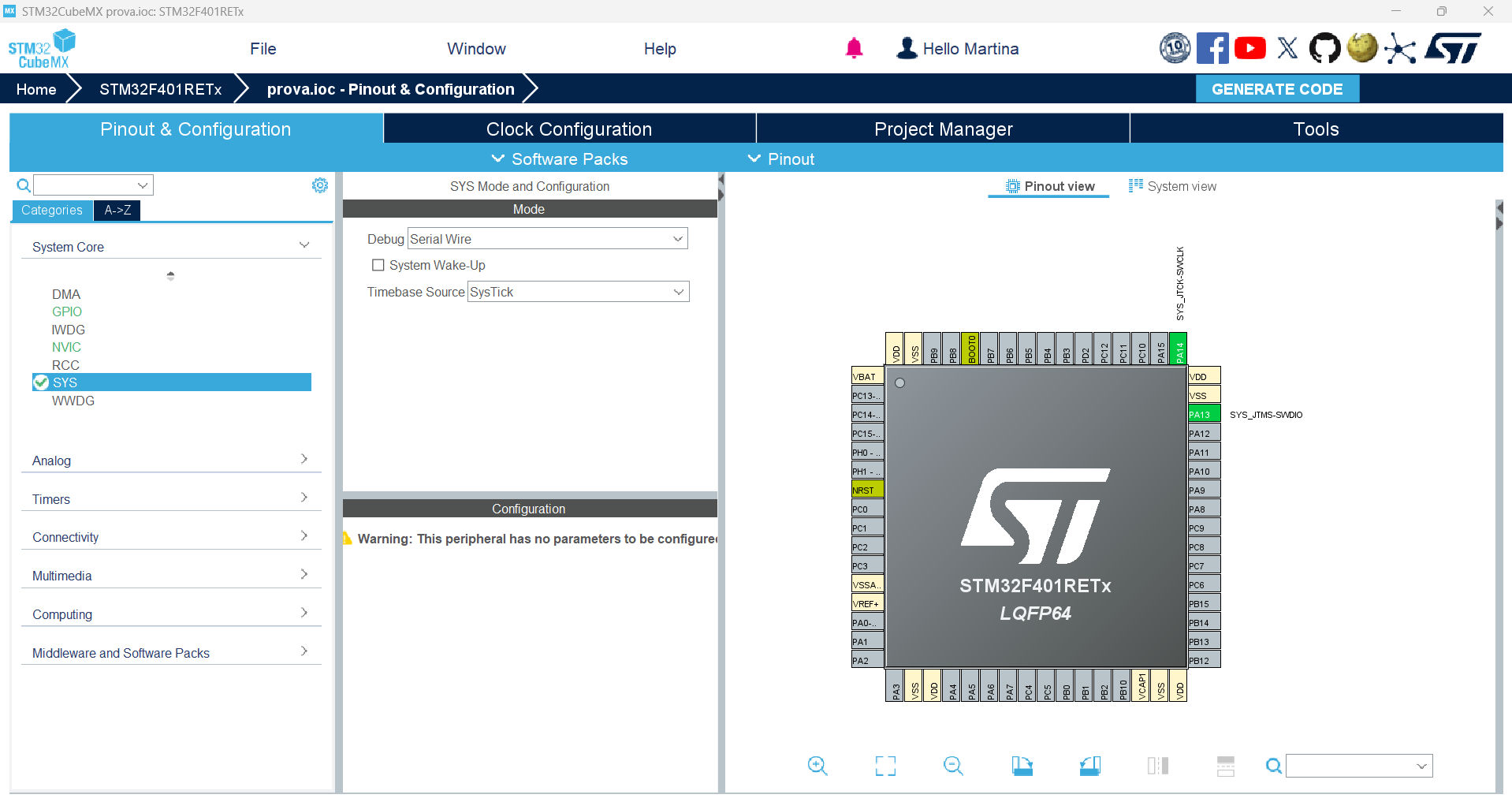1512x802 pixels.
Task: Switch to the Clock Configuration tab
Action: 568,129
